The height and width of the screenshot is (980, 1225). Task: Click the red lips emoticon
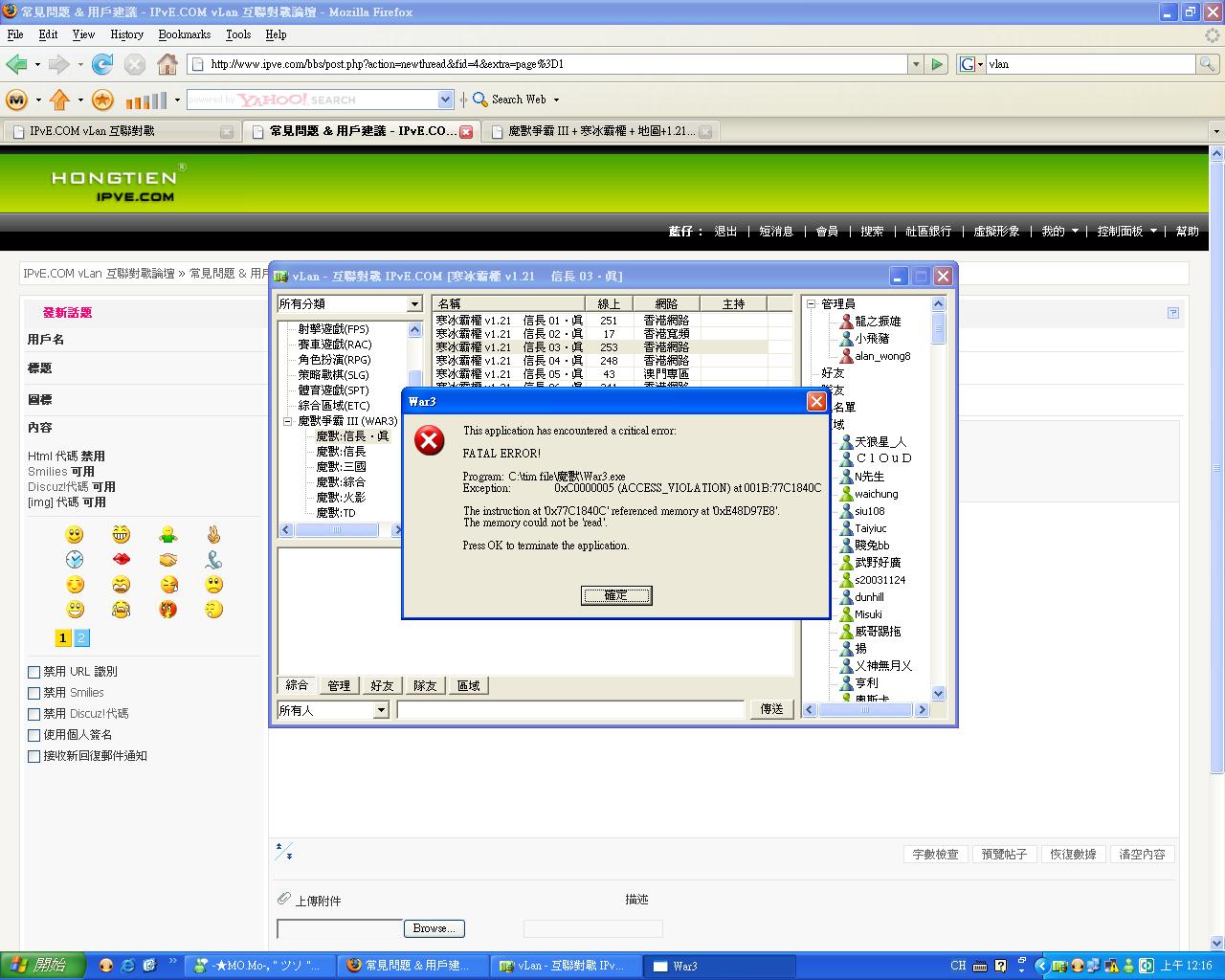click(121, 559)
